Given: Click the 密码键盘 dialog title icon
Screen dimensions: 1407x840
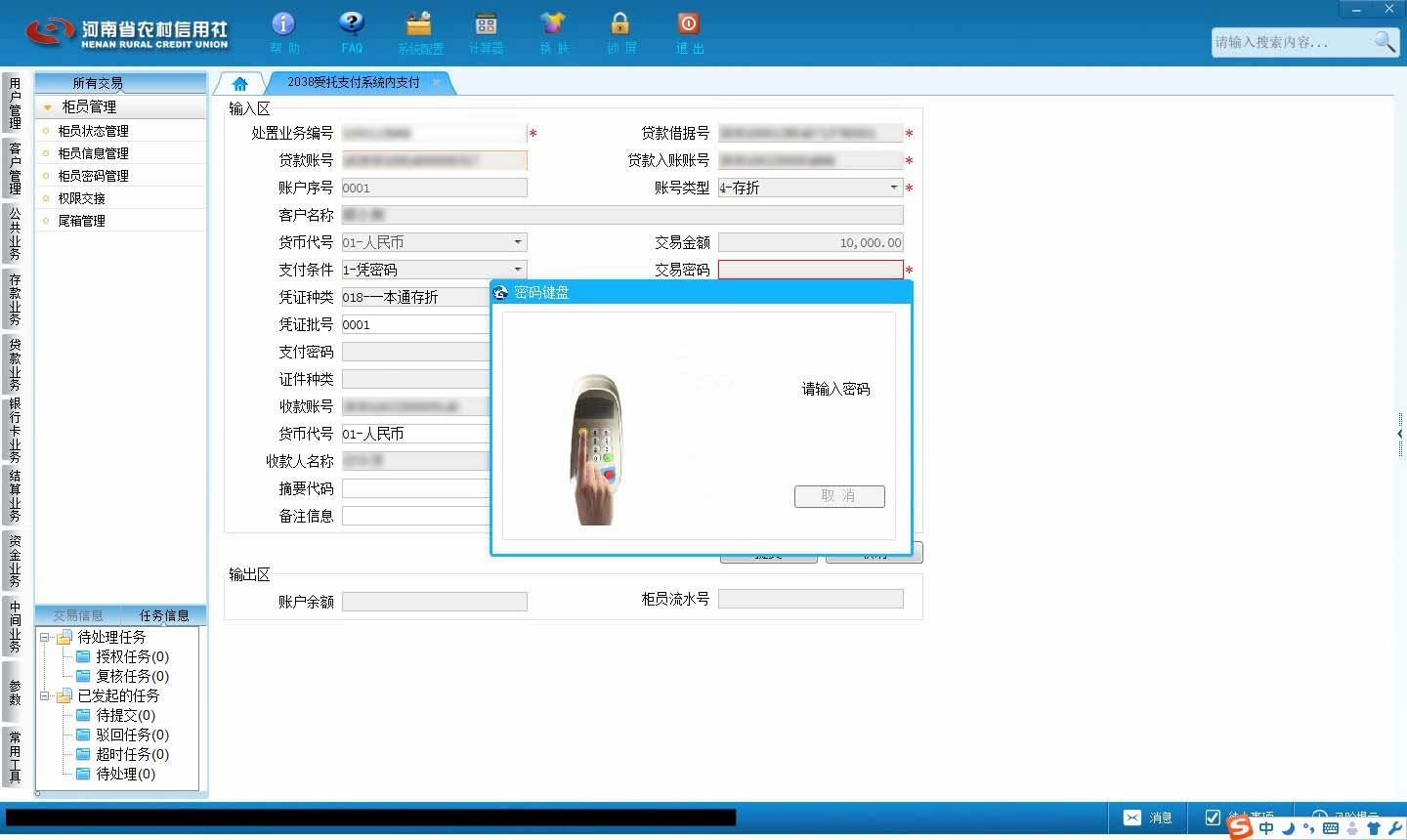Looking at the screenshot, I should click(x=501, y=292).
